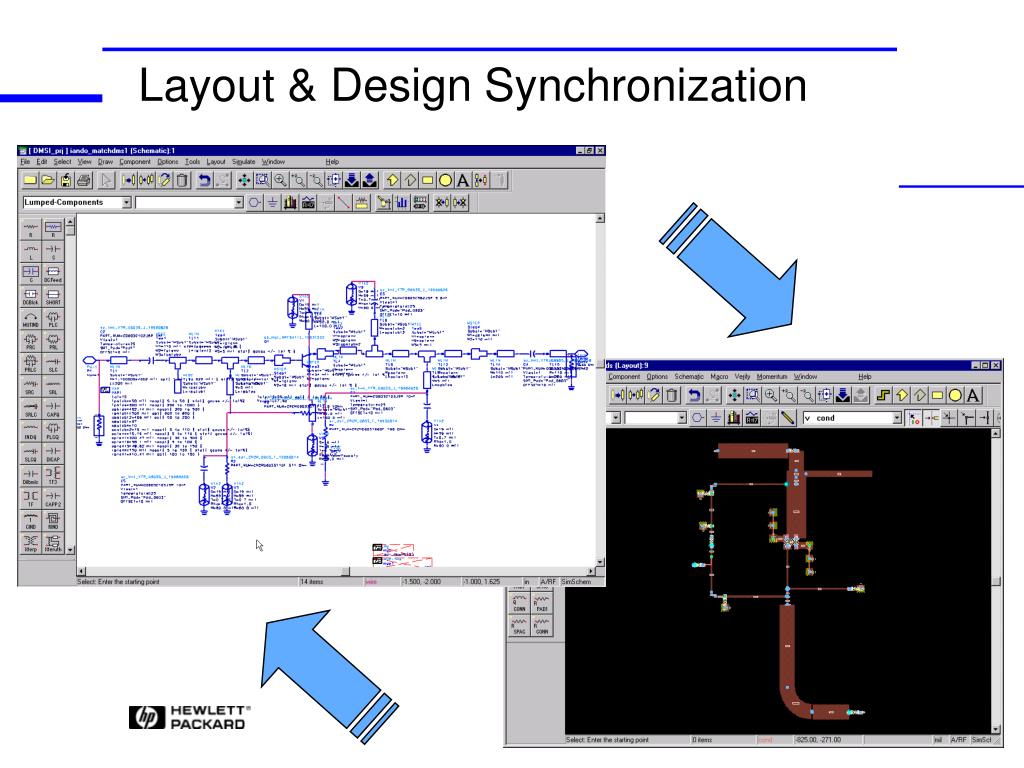
Task: Pick the PRLC component from palette
Action: pyautogui.click(x=31, y=364)
